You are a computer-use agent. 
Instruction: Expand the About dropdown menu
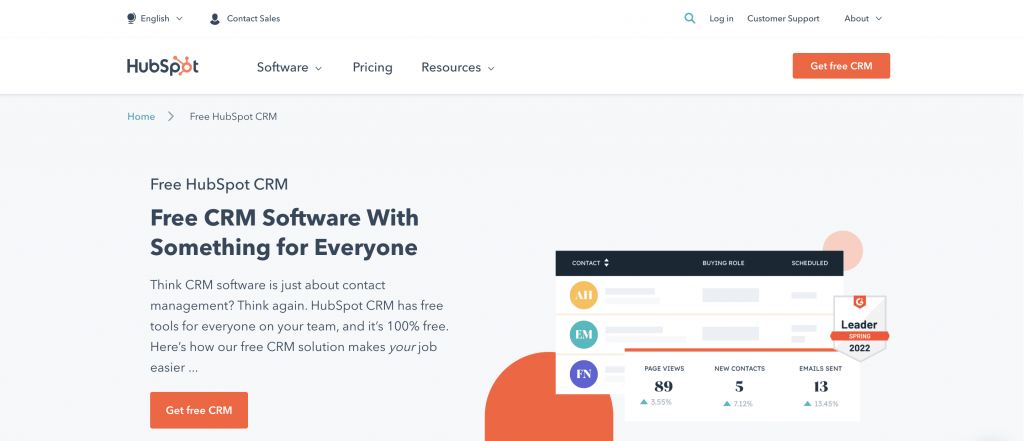863,19
